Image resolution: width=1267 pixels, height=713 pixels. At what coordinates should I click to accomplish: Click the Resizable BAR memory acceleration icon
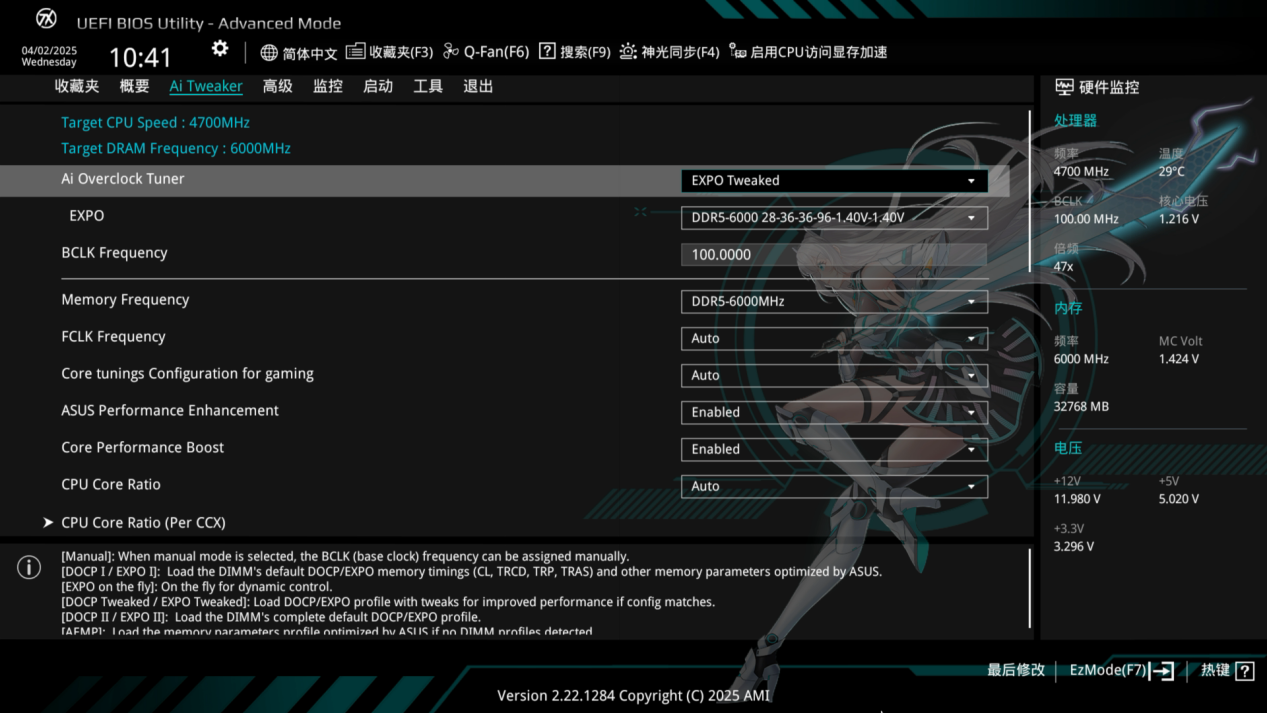click(x=737, y=51)
